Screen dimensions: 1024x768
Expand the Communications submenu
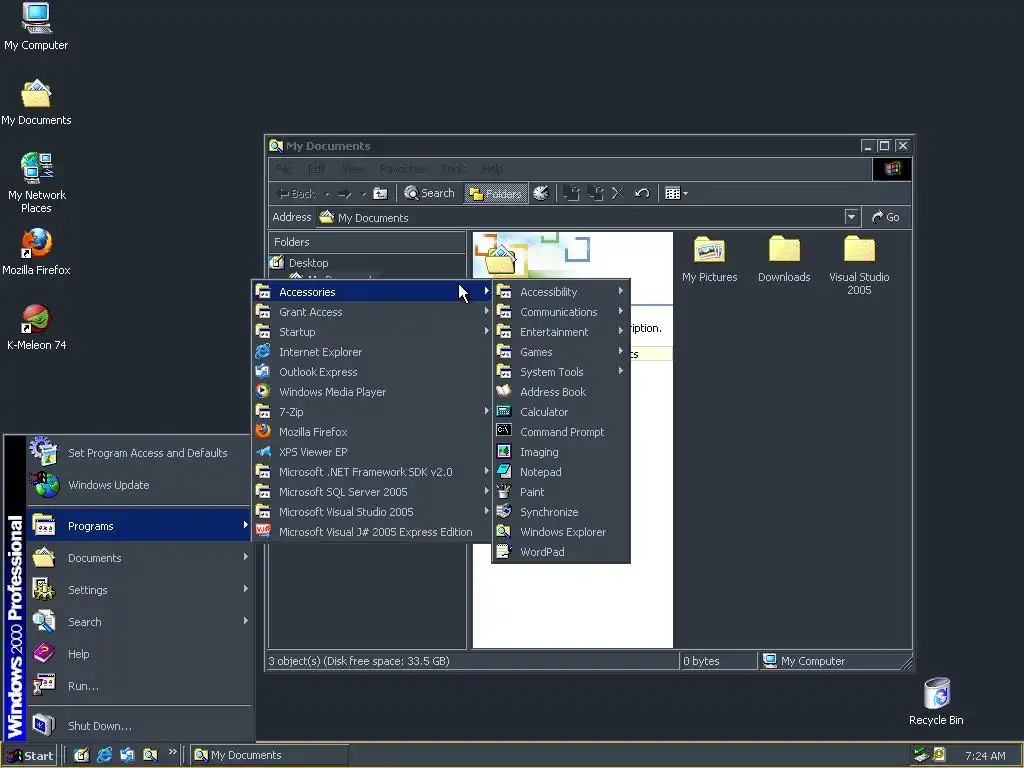click(x=561, y=312)
